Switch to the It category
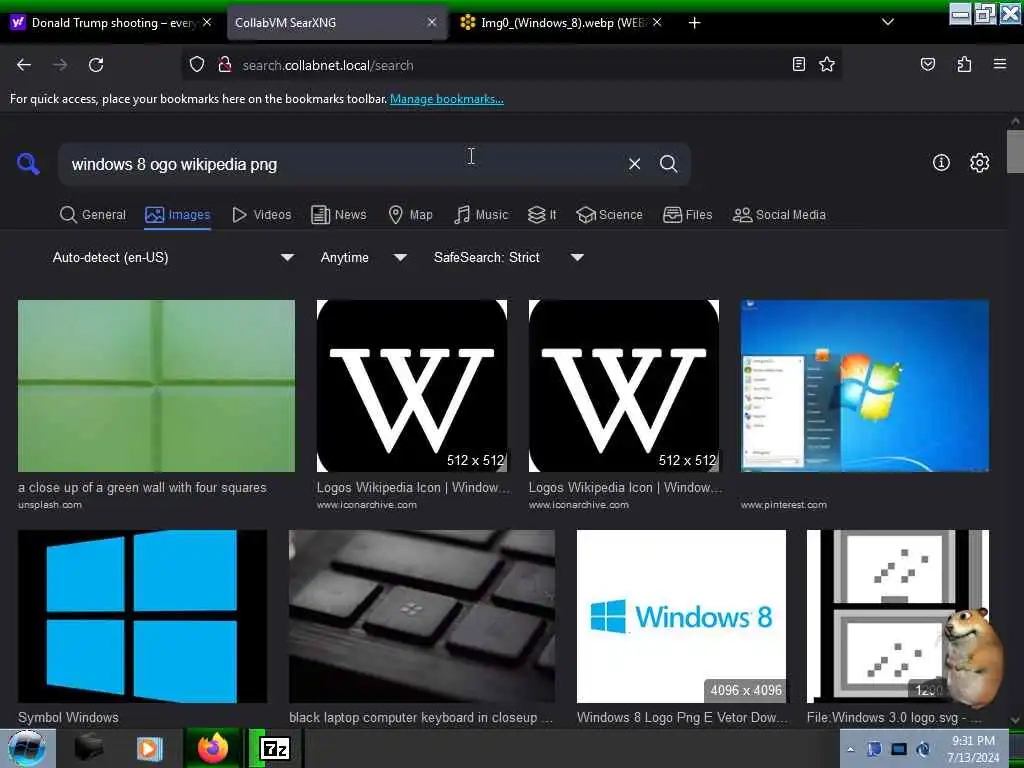This screenshot has width=1024, height=768. click(542, 215)
